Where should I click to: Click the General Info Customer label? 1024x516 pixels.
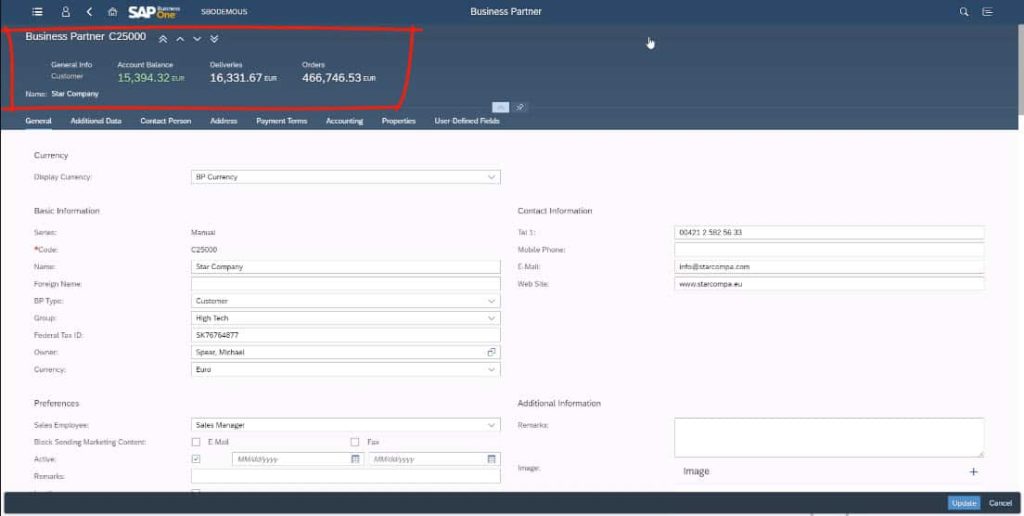[x=71, y=71]
